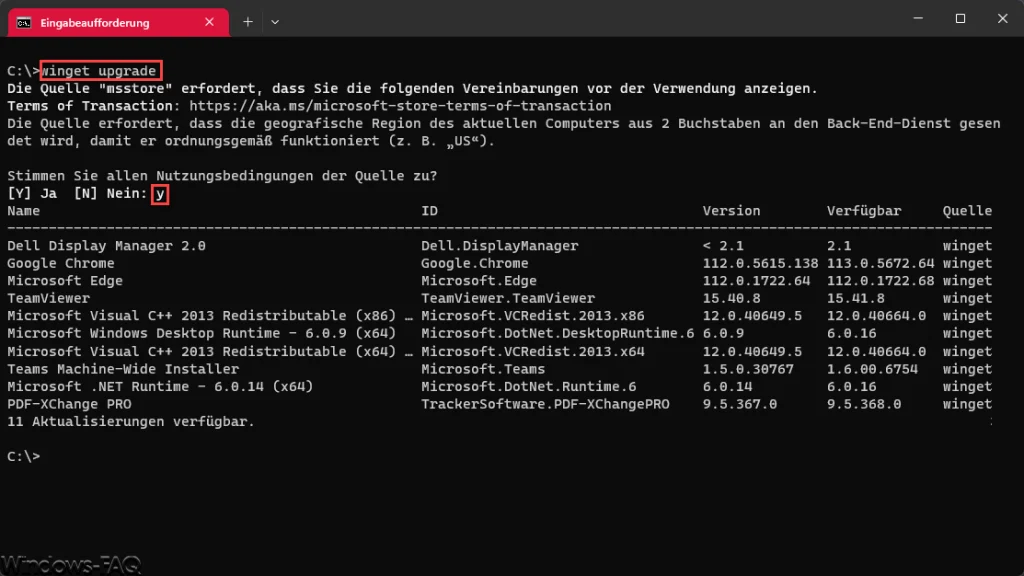Click the 'Microsoft.DotNet.Runtime.6' ID
Screen dimensions: 1024x576
tap(529, 387)
